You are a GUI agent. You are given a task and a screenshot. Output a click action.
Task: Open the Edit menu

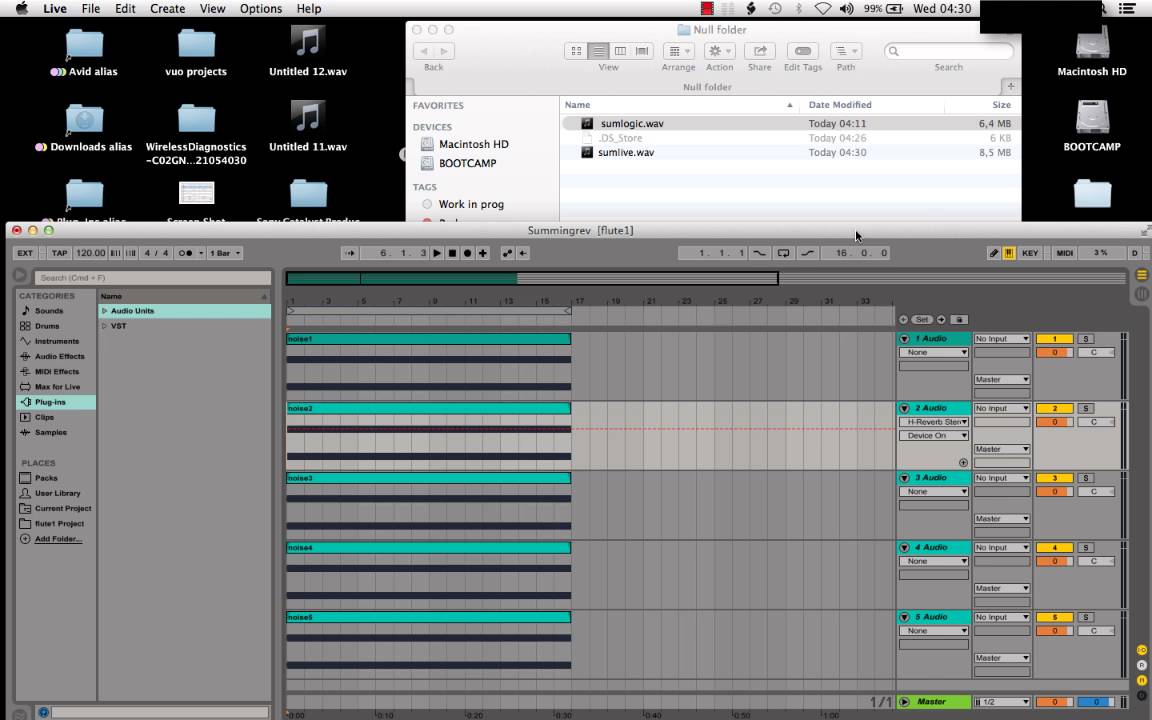125,9
